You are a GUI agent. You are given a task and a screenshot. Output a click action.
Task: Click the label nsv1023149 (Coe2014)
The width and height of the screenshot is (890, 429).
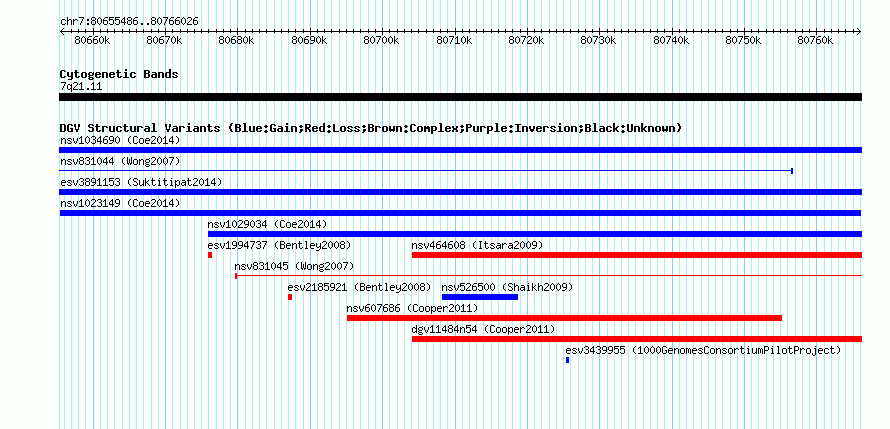120,203
